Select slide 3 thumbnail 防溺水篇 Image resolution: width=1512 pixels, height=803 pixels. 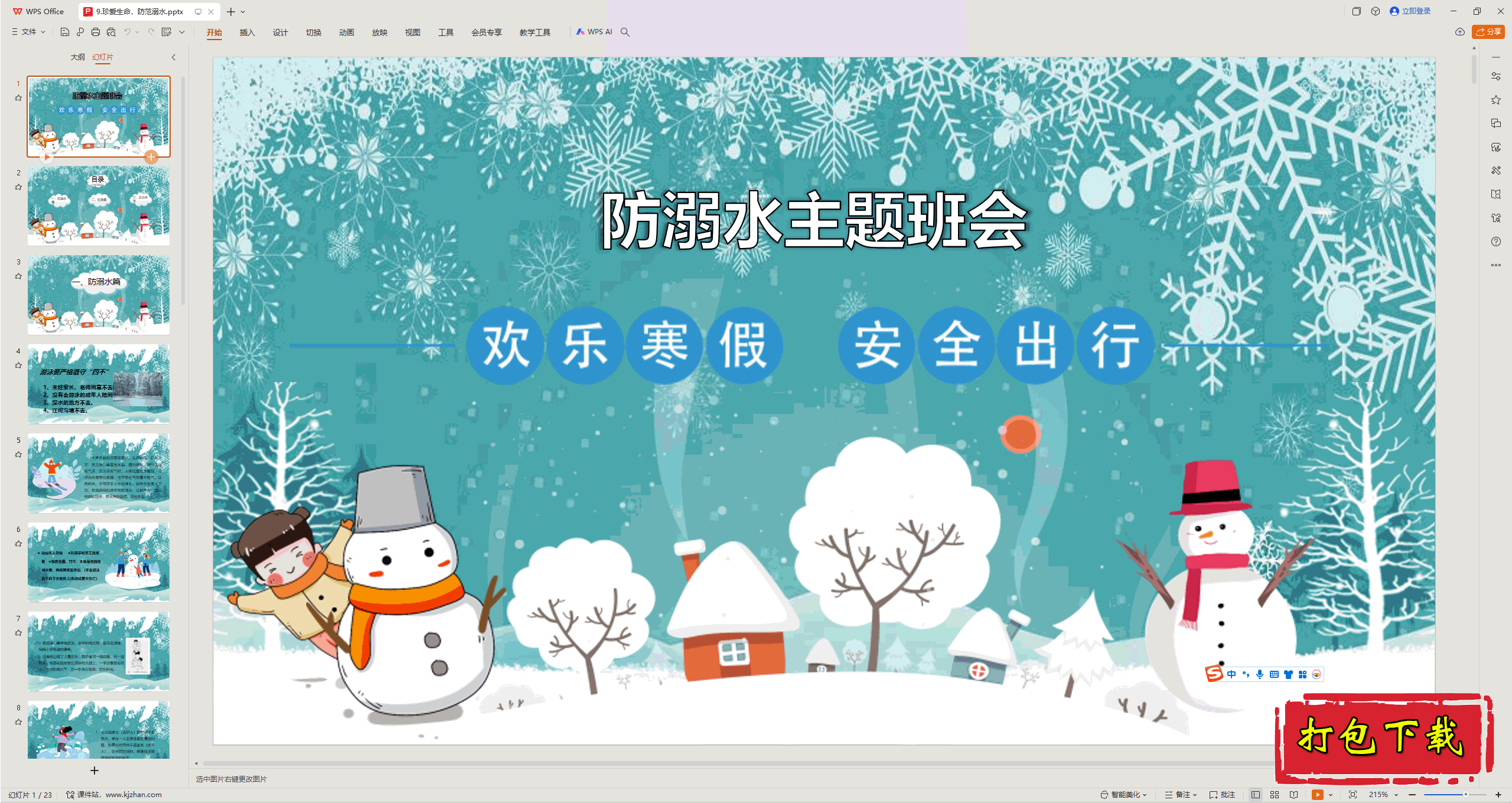99,295
